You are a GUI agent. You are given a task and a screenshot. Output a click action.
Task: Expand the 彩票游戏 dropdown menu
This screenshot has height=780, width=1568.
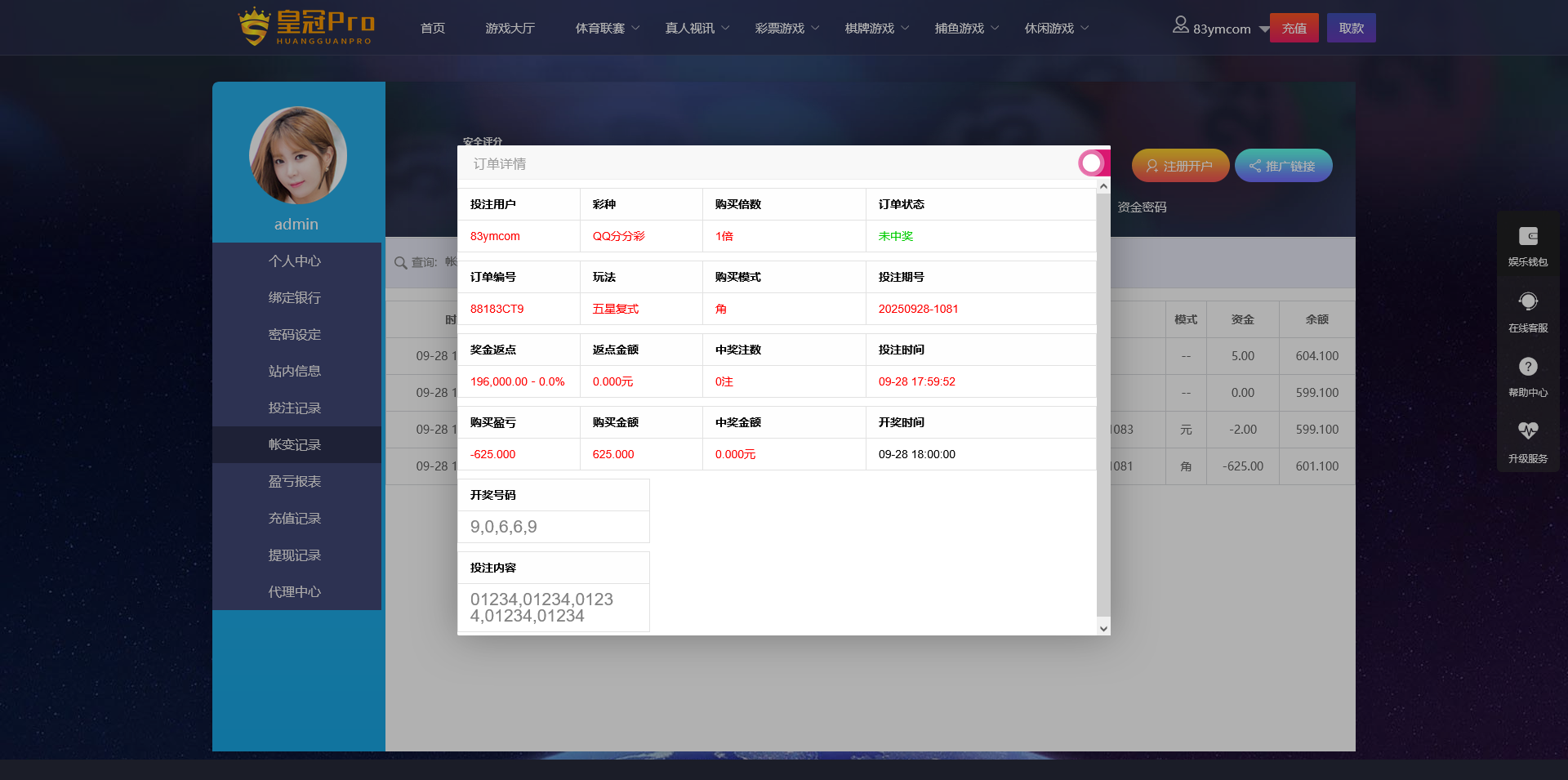786,29
